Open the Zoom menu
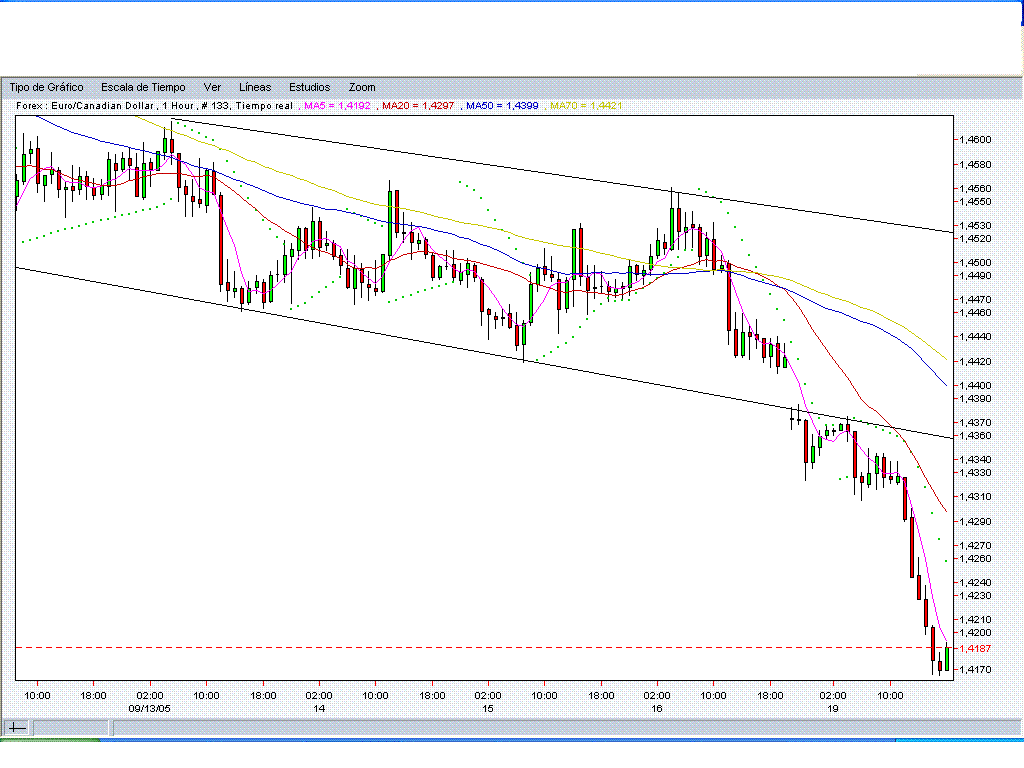Viewport: 1024px width, 768px height. [x=362, y=88]
